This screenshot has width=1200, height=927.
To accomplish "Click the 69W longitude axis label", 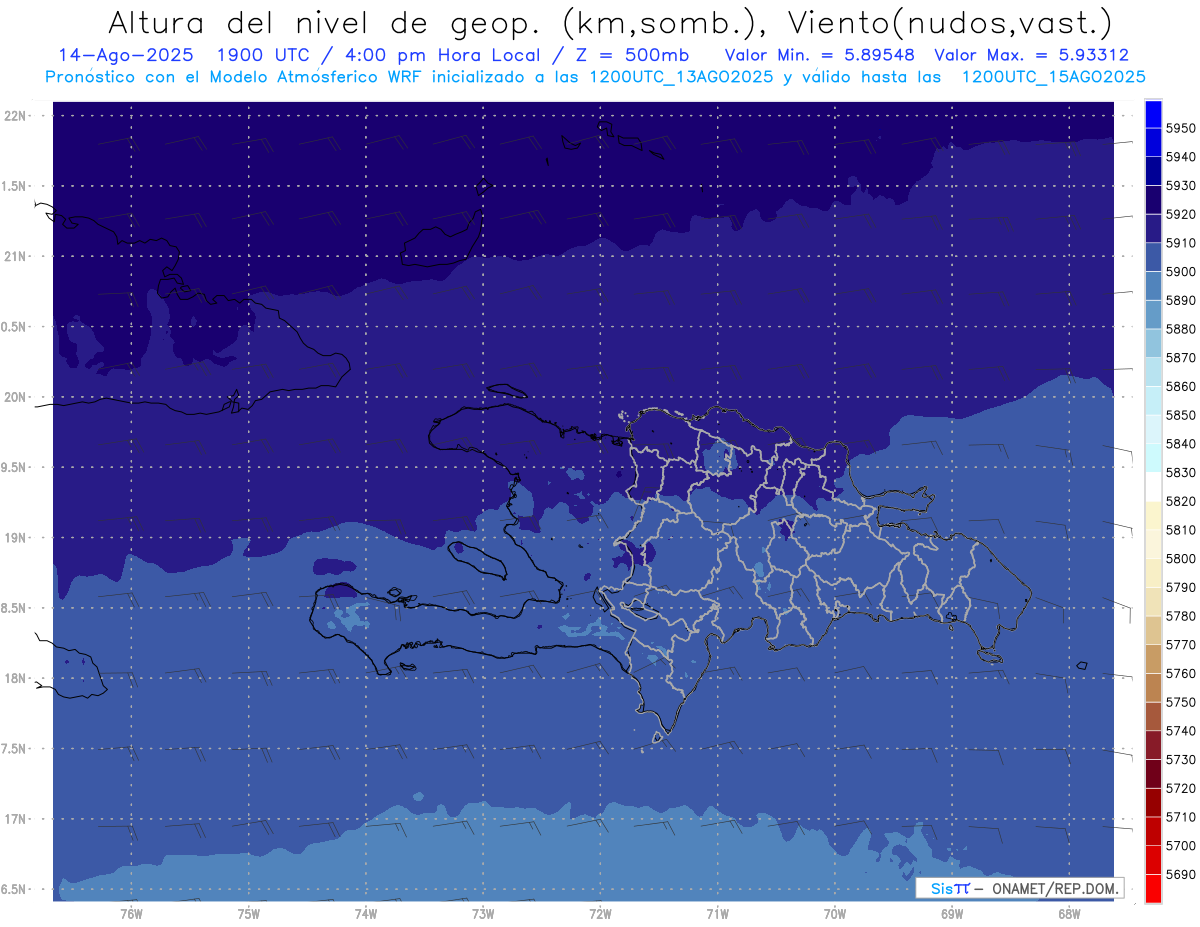I will [x=952, y=913].
